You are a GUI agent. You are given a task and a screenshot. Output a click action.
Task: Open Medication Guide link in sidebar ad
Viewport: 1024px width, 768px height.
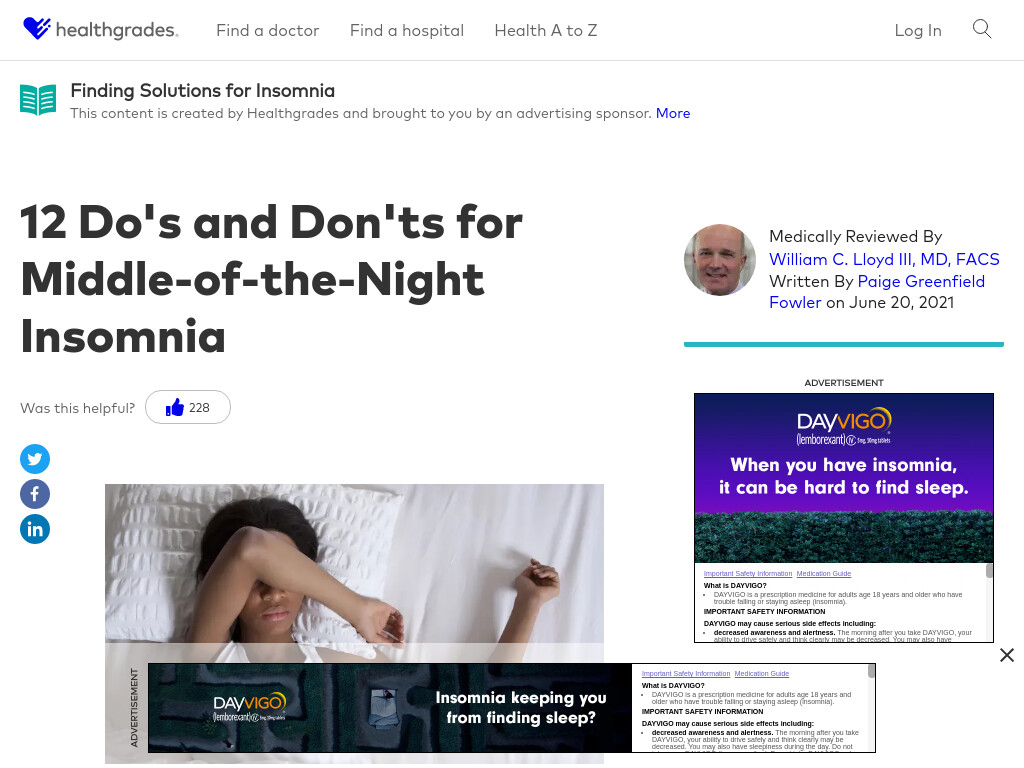(824, 573)
